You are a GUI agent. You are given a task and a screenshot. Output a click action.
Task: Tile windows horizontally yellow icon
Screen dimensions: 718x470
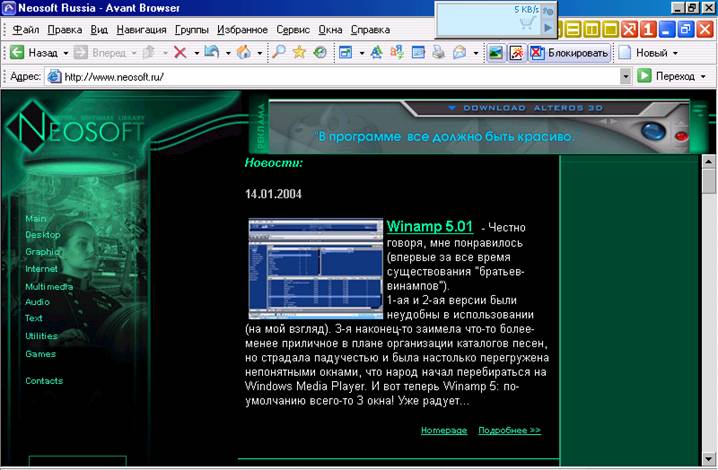tap(572, 29)
